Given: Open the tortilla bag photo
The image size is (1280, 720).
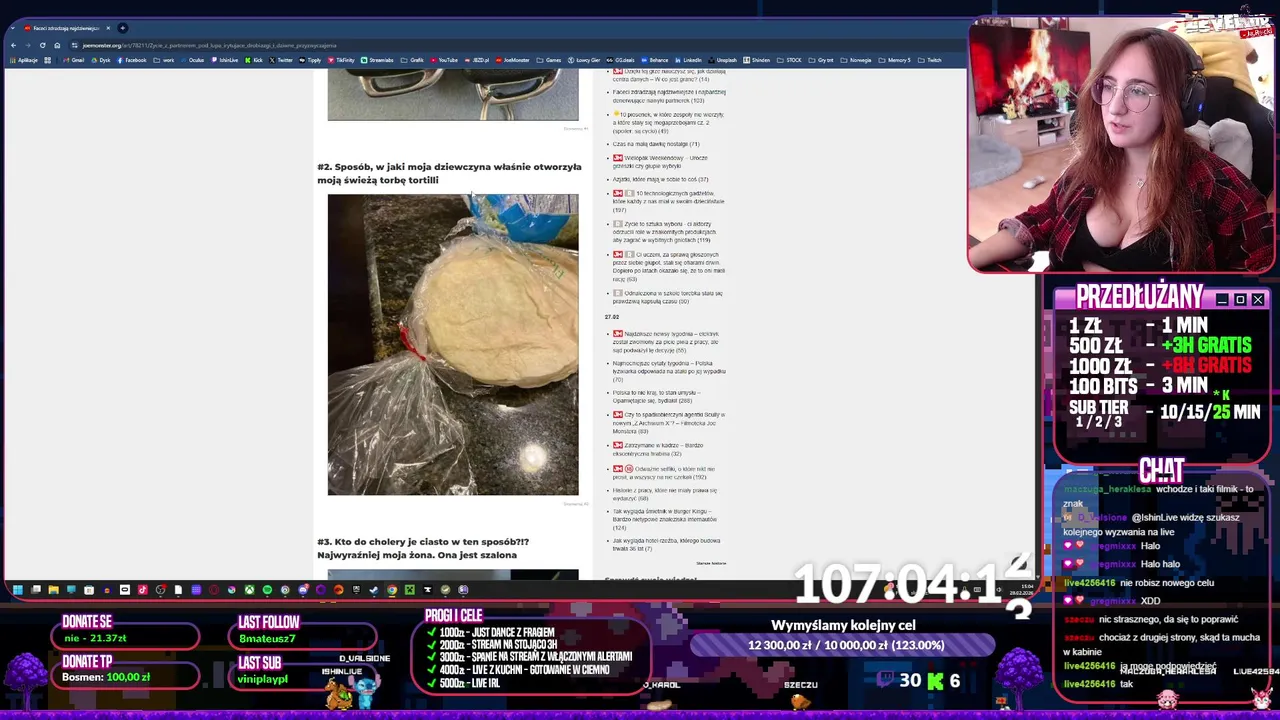Looking at the screenshot, I should (453, 345).
